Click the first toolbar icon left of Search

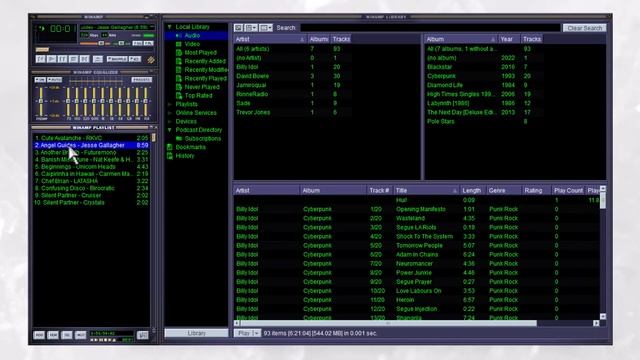(238, 28)
